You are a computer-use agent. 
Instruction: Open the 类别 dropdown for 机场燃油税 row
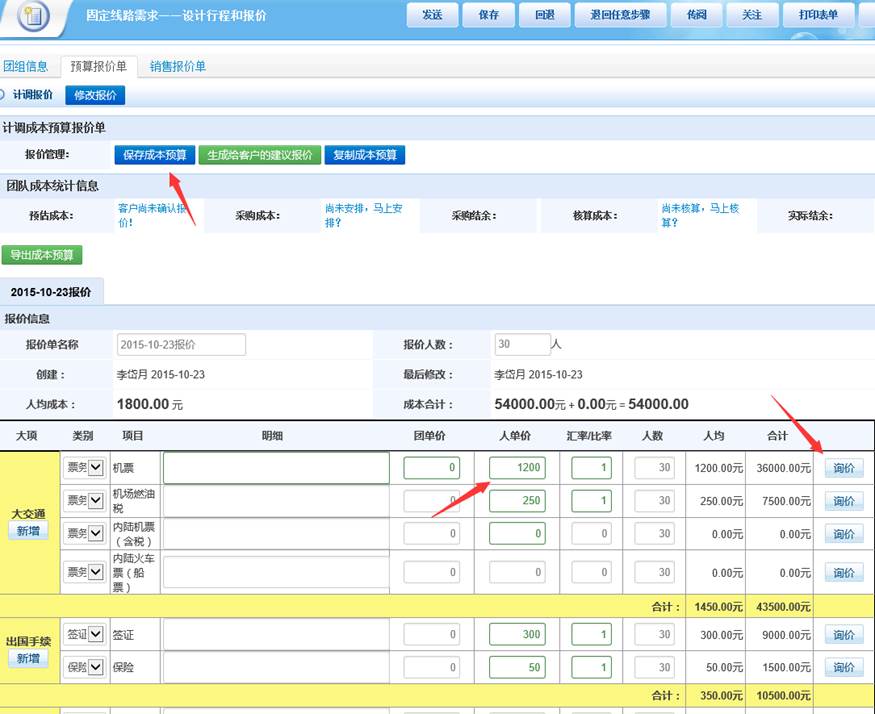84,500
